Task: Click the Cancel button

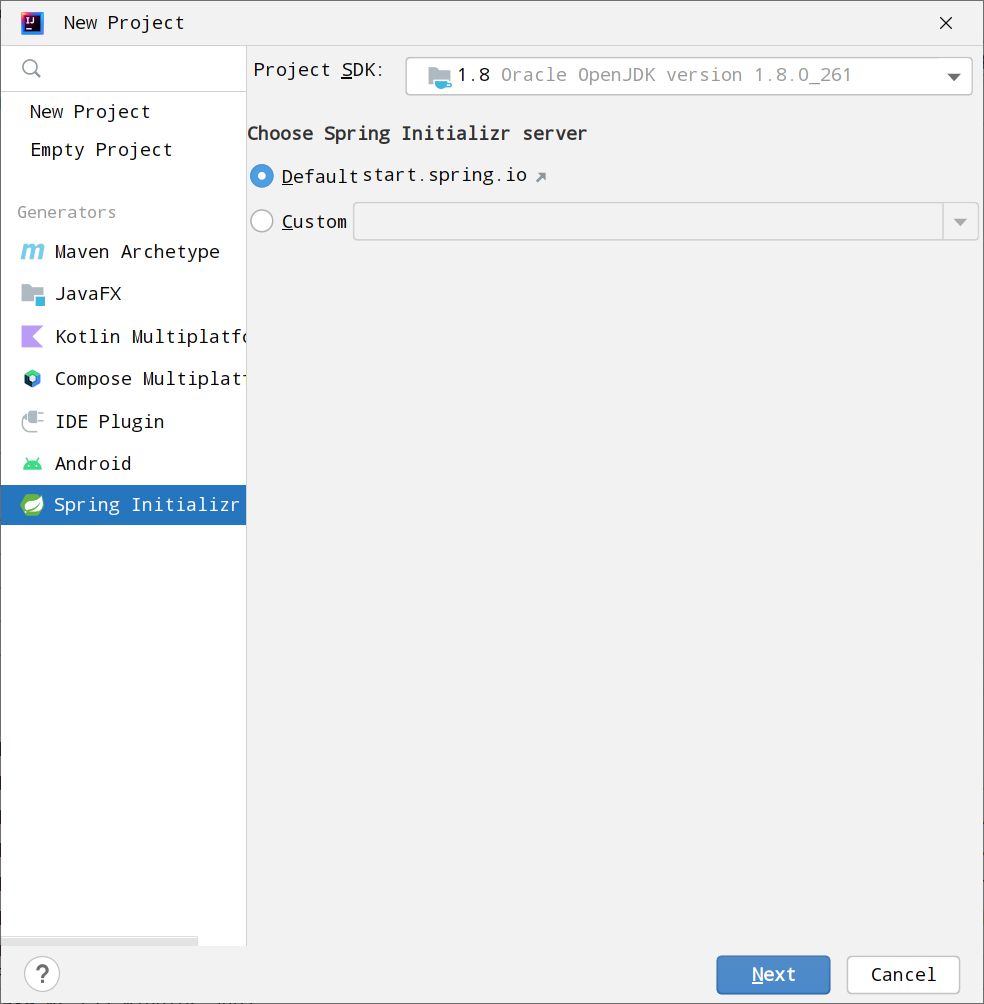Action: click(903, 975)
